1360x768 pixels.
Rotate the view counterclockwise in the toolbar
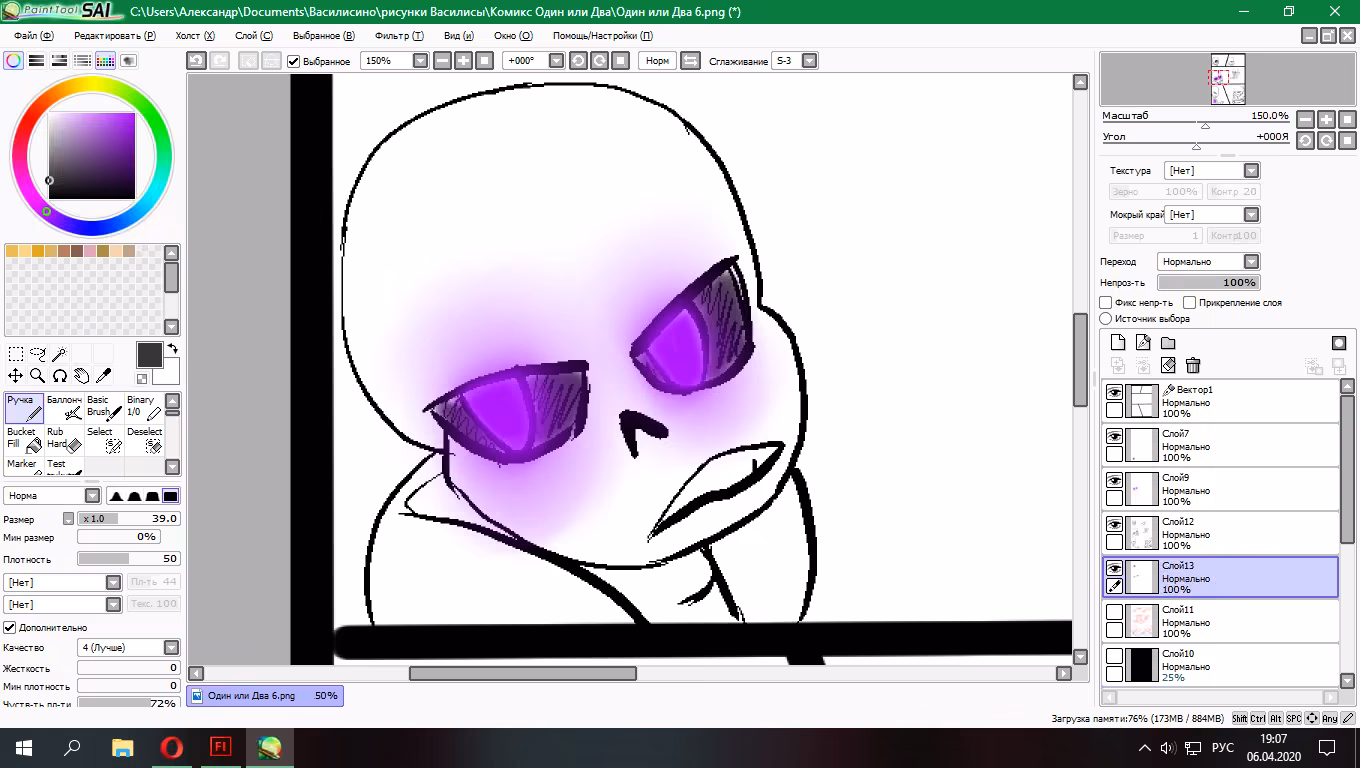click(x=578, y=61)
